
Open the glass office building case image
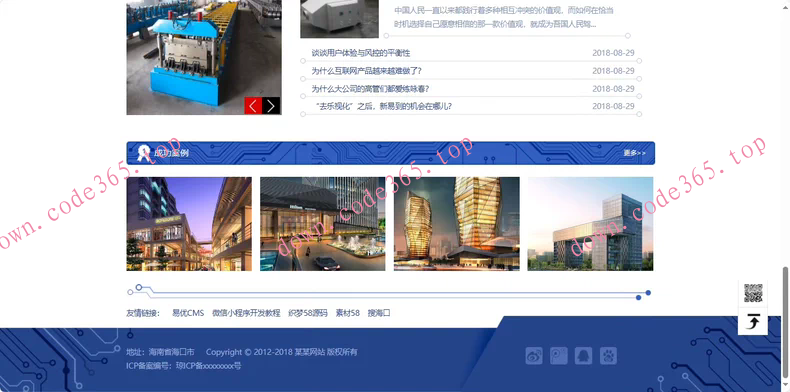pos(590,224)
